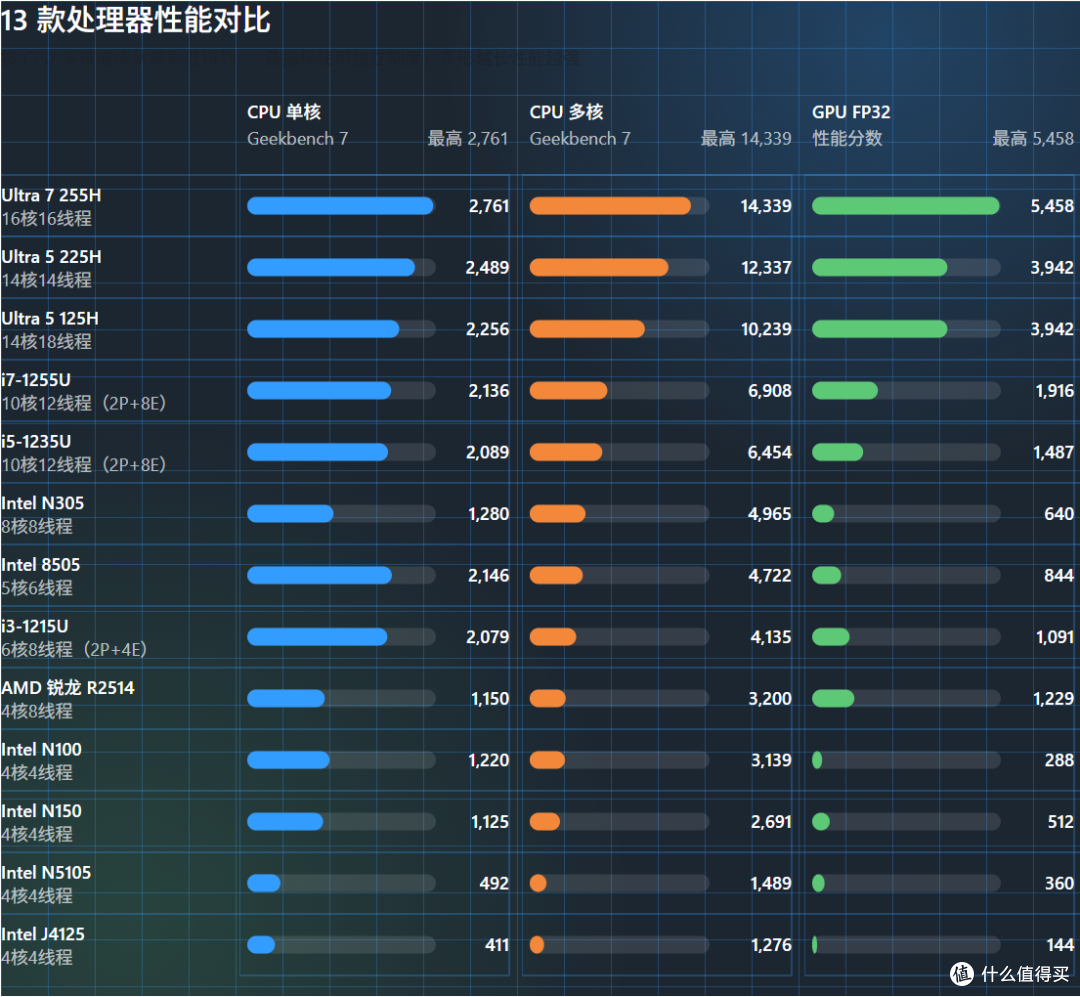1080x997 pixels.
Task: Click the GPU score 1,487
Action: click(x=1053, y=453)
